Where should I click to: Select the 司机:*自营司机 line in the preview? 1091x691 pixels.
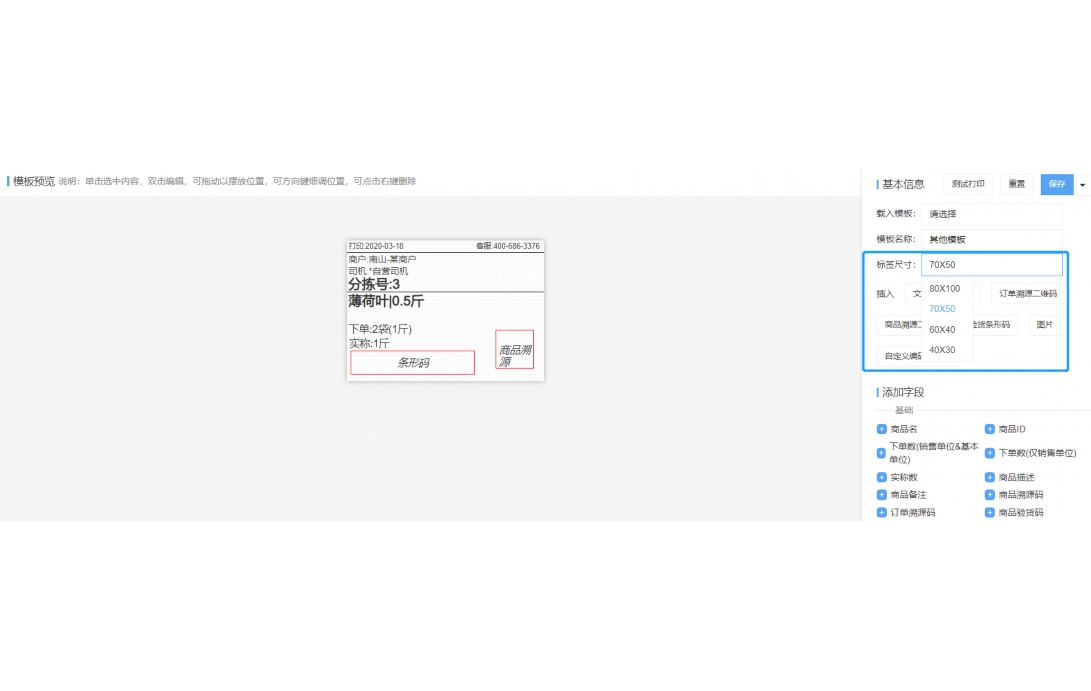378,271
